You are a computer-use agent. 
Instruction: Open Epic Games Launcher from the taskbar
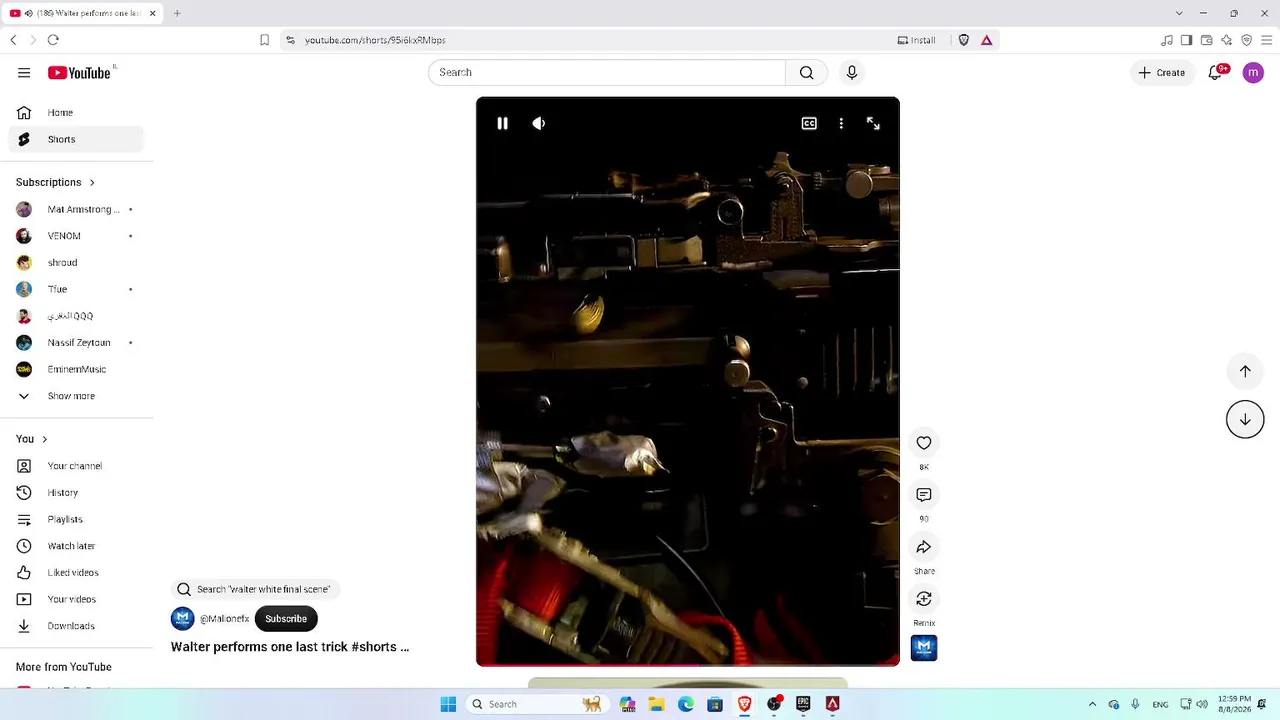pyautogui.click(x=803, y=704)
